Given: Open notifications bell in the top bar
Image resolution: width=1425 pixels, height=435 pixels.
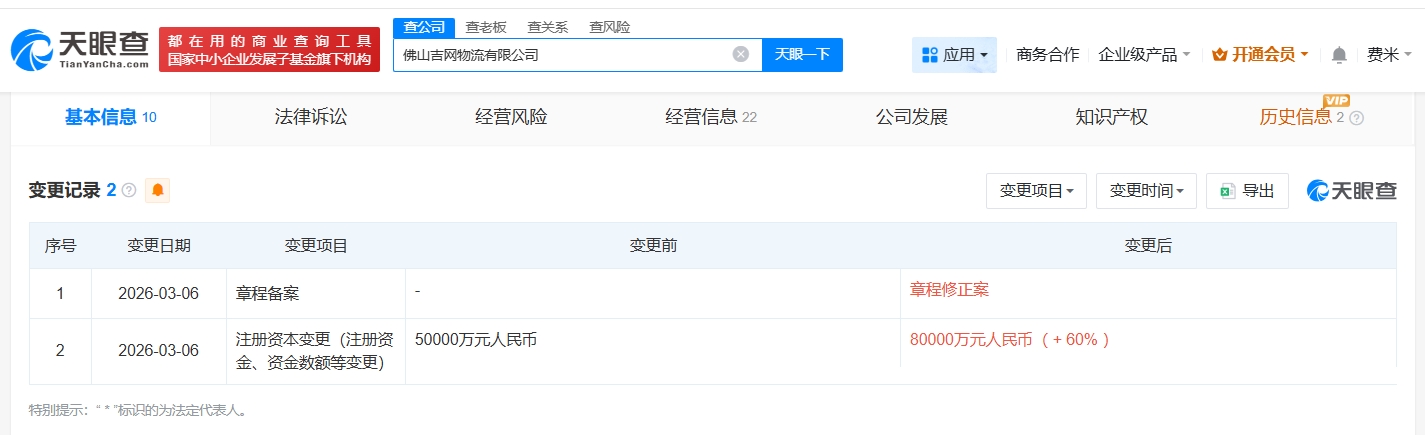Looking at the screenshot, I should [1340, 55].
